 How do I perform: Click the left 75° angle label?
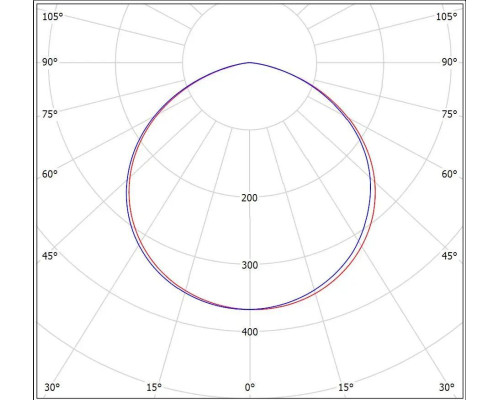50,114
